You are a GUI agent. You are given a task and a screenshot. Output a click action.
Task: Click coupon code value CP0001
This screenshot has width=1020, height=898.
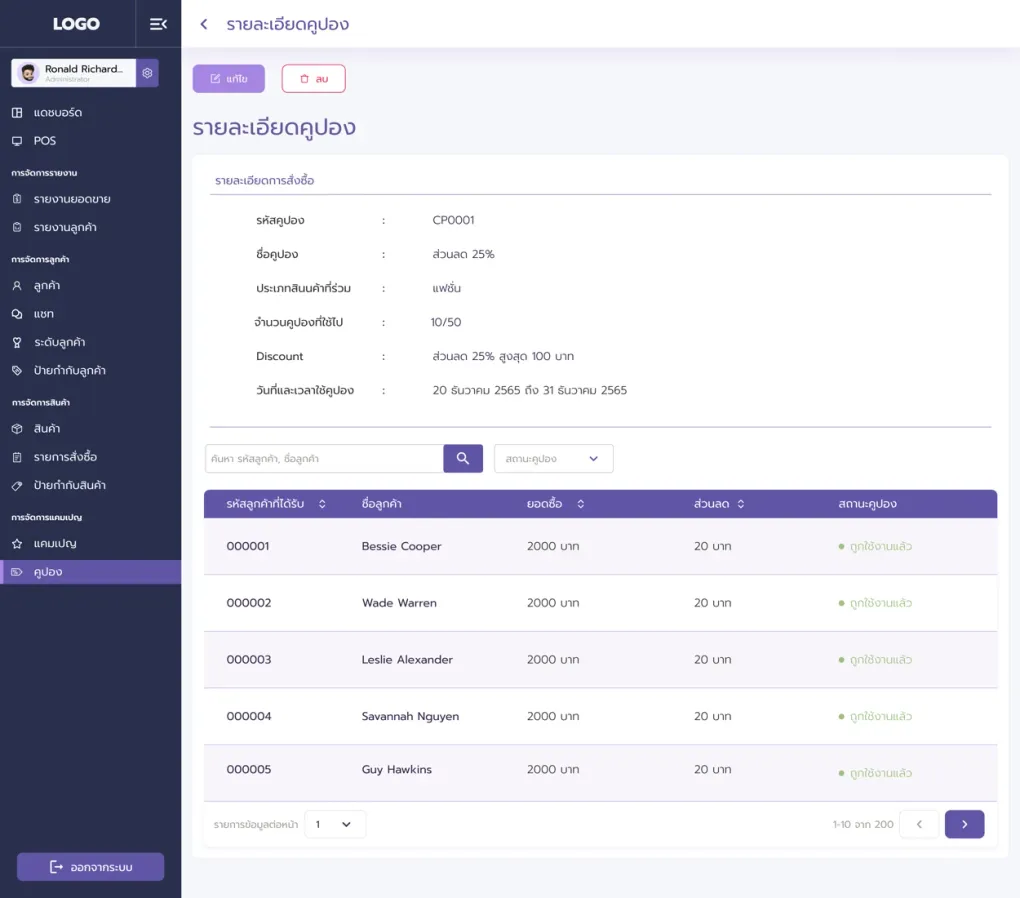(453, 220)
